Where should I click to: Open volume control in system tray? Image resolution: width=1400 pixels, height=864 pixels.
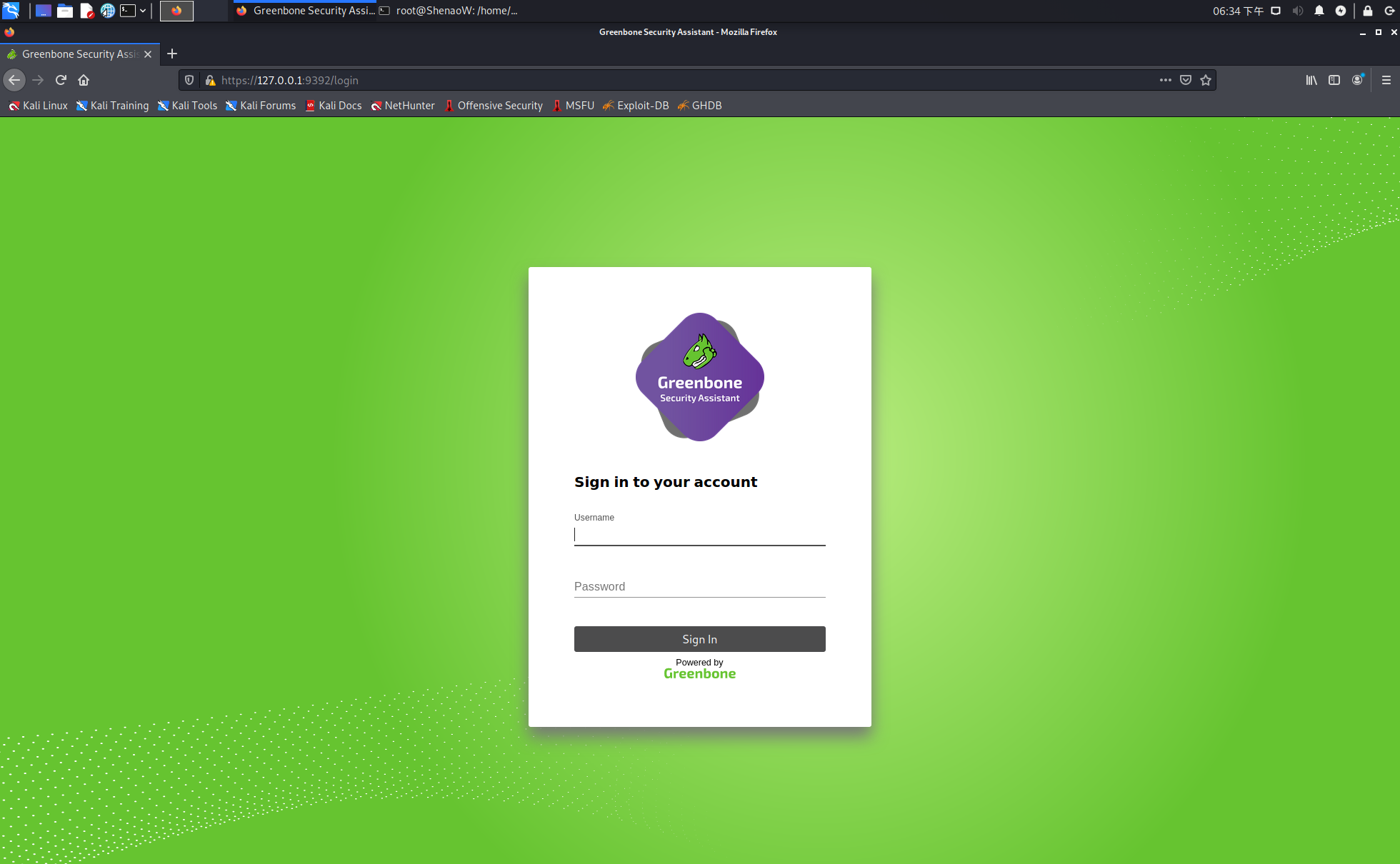click(x=1298, y=11)
